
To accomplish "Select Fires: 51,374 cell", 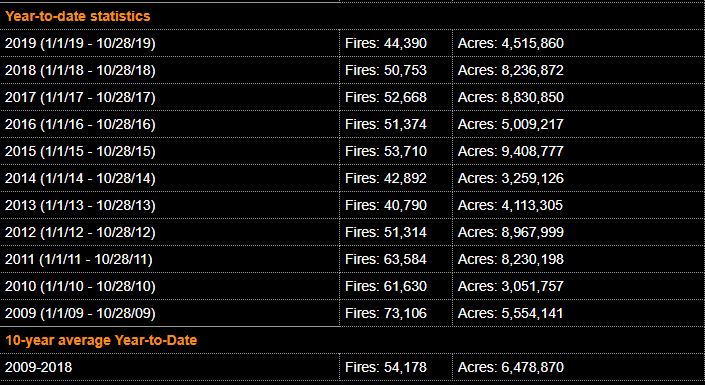I will click(x=386, y=124).
